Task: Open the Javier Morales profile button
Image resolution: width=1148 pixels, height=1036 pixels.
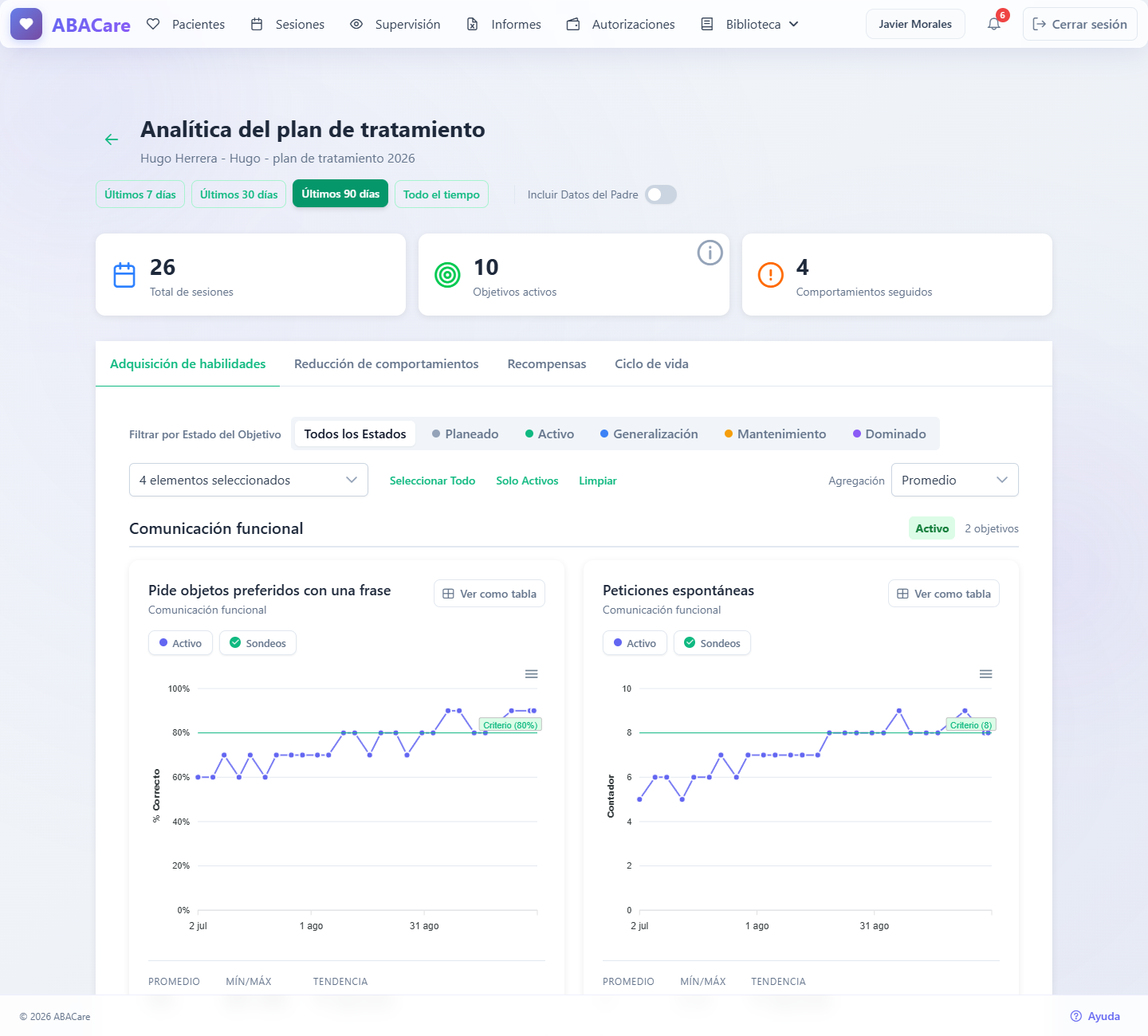Action: (915, 24)
